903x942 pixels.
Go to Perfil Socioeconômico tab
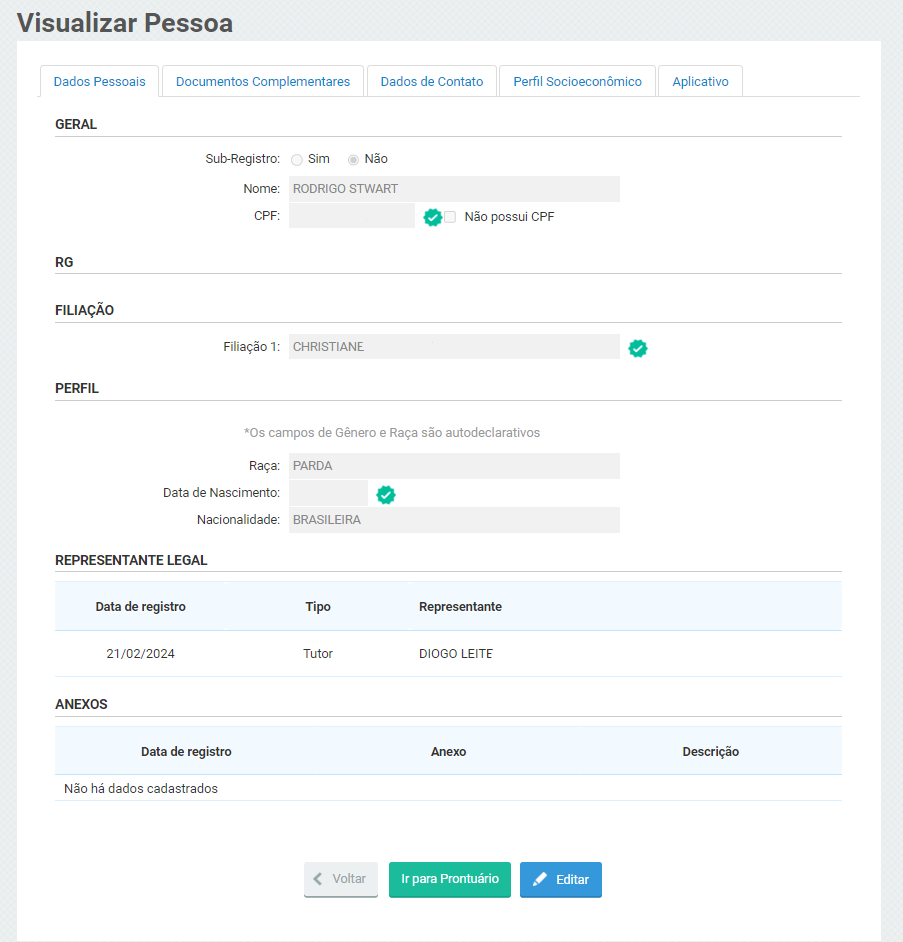577,82
